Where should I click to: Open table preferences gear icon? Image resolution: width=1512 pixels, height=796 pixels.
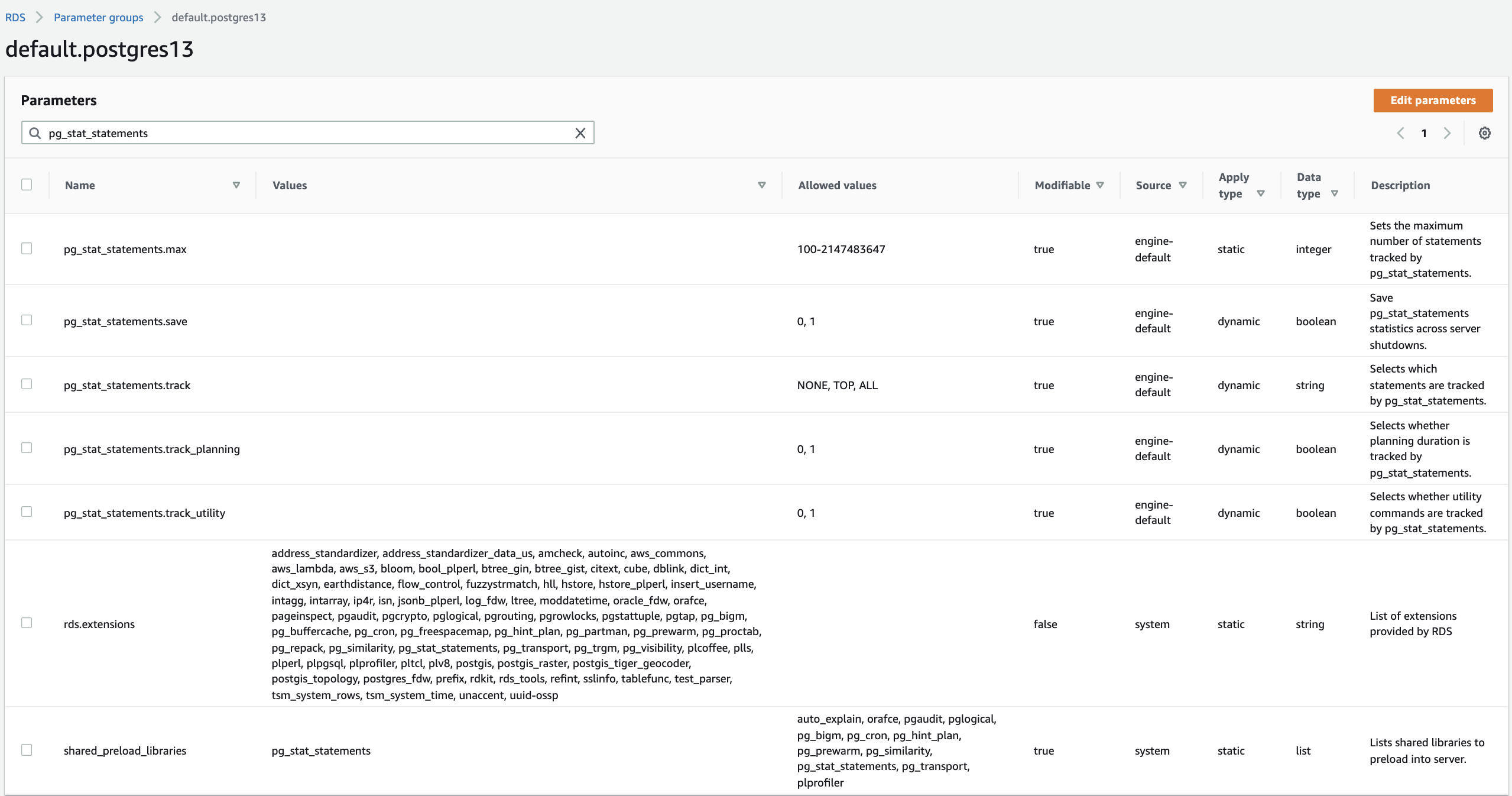coord(1485,133)
